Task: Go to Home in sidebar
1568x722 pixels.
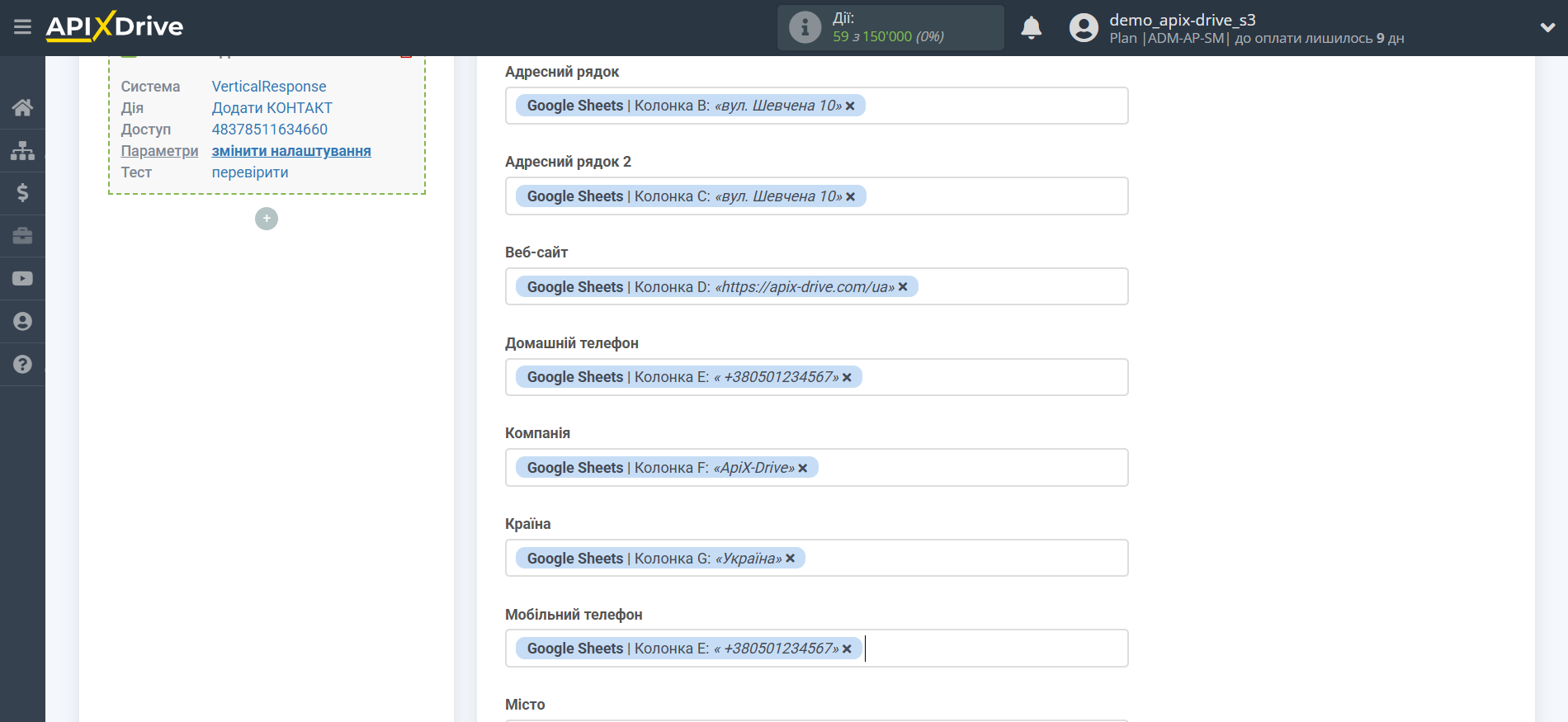Action: tap(22, 107)
